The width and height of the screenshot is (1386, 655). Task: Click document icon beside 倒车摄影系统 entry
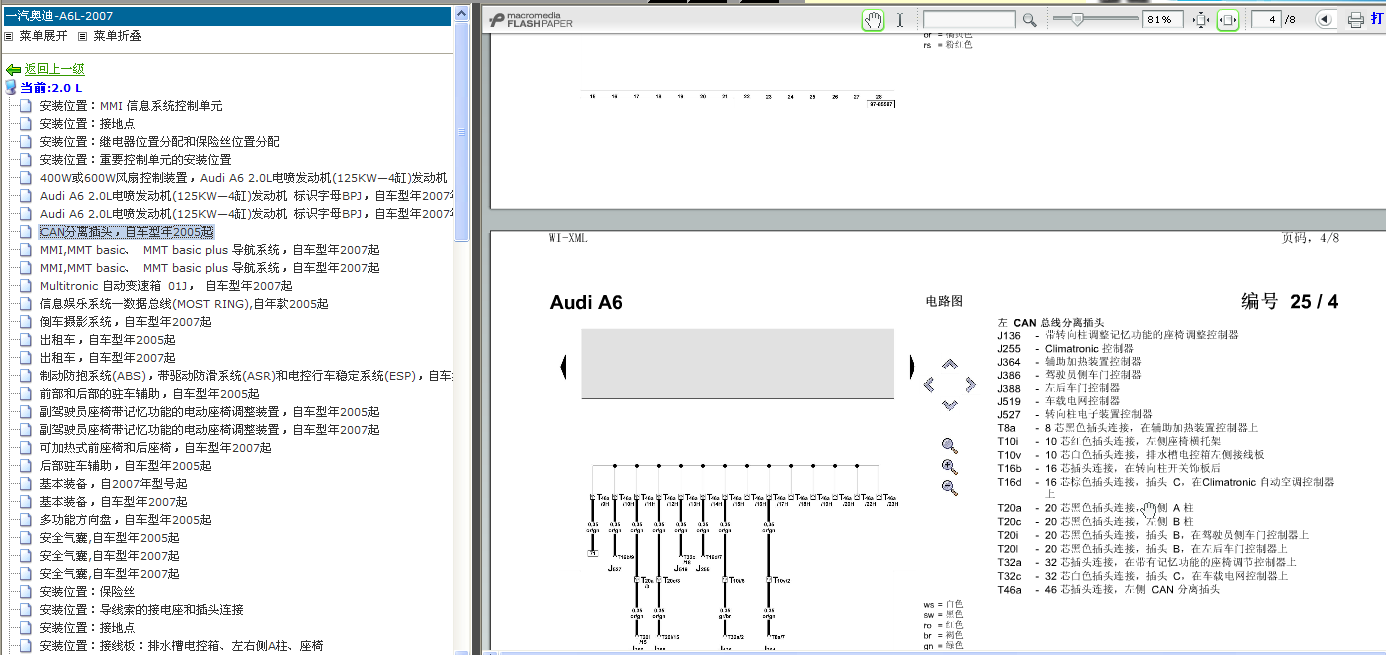click(x=25, y=322)
